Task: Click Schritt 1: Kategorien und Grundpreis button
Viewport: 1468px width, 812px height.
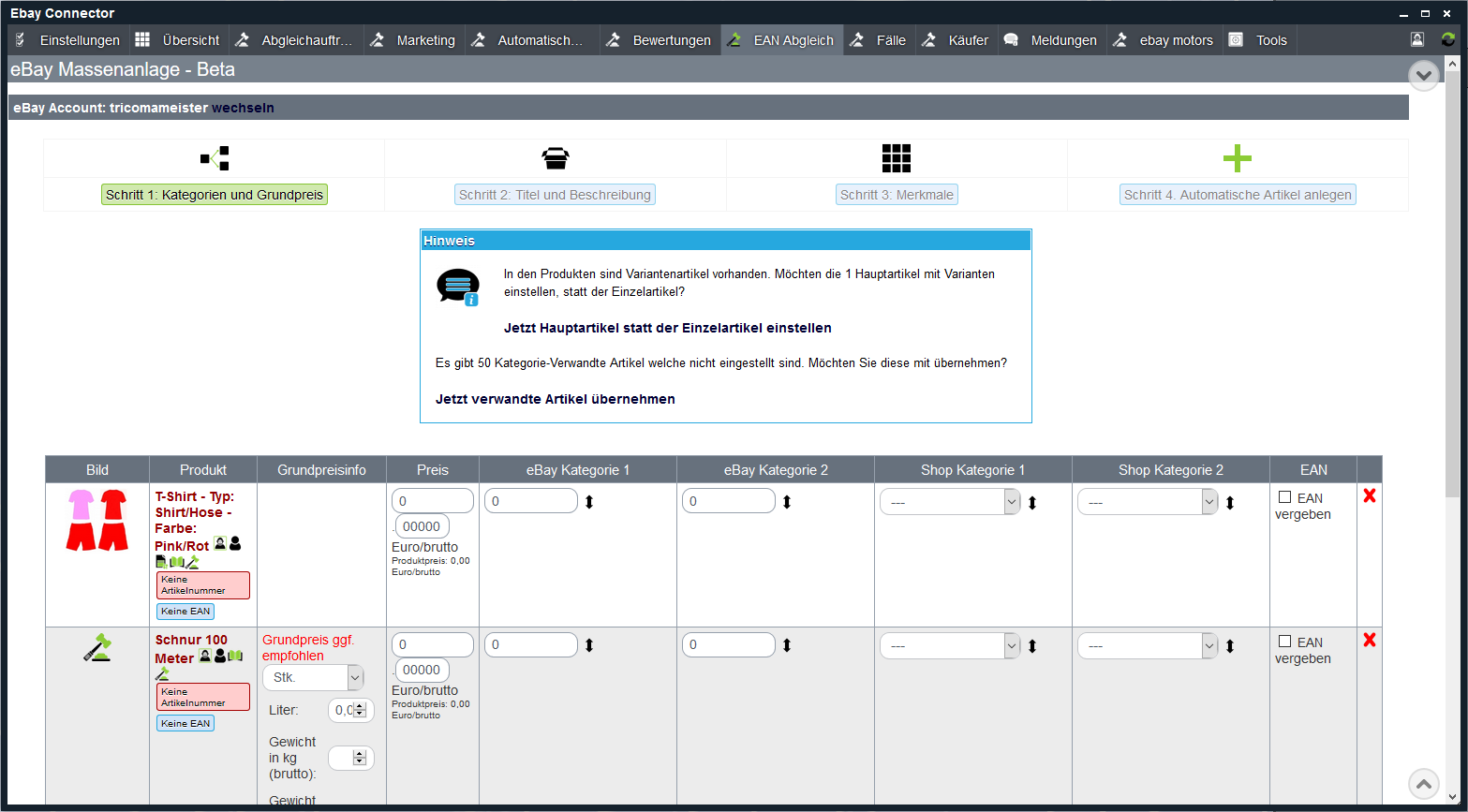Action: point(215,195)
